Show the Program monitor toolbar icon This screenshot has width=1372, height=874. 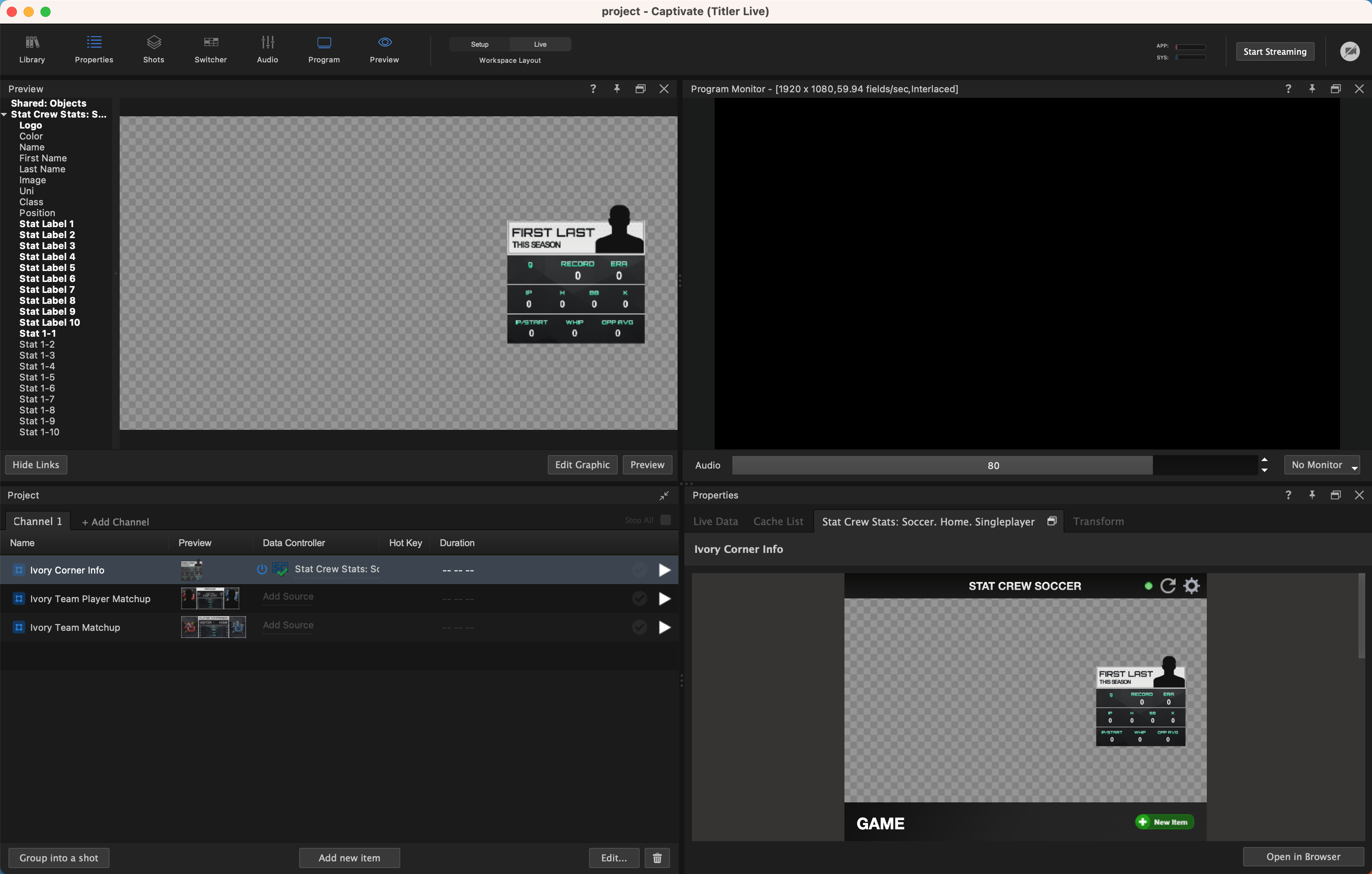point(324,50)
